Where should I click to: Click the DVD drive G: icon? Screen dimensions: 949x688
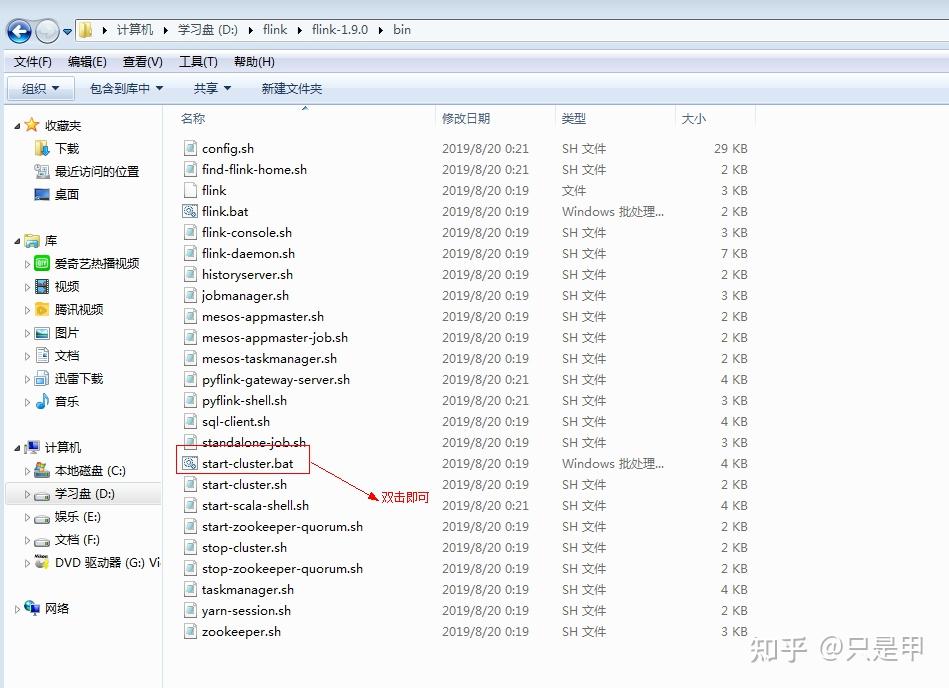[x=42, y=562]
